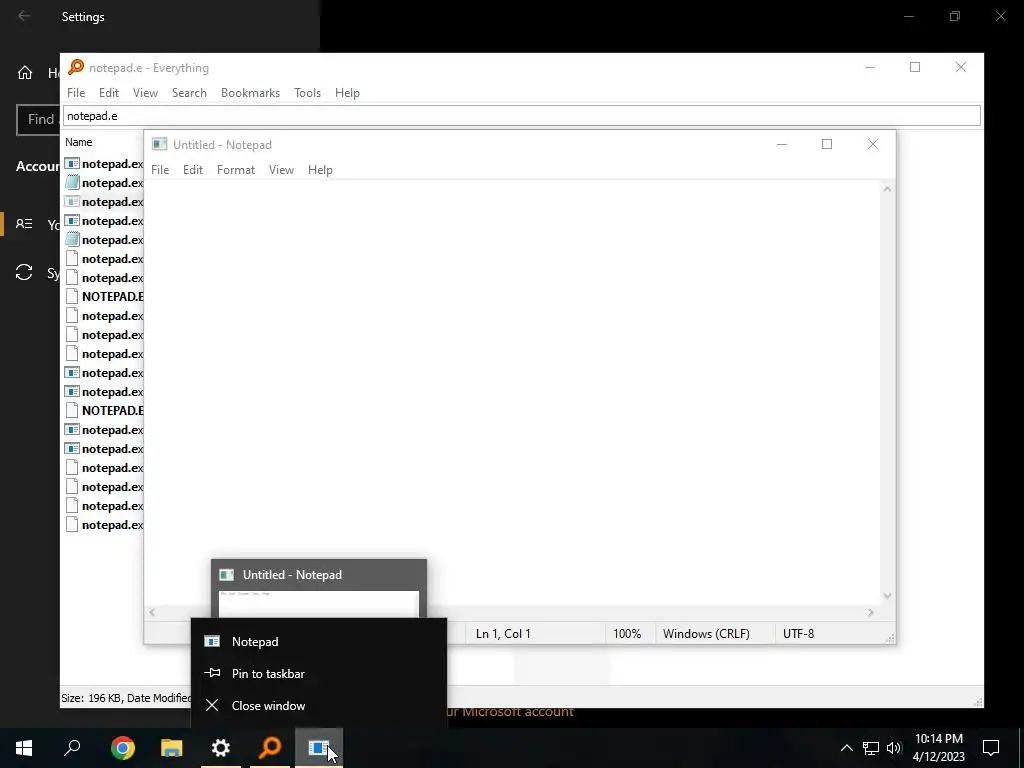Viewport: 1024px width, 768px height.
Task: Open the taskbar search magnifier
Action: 72,748
